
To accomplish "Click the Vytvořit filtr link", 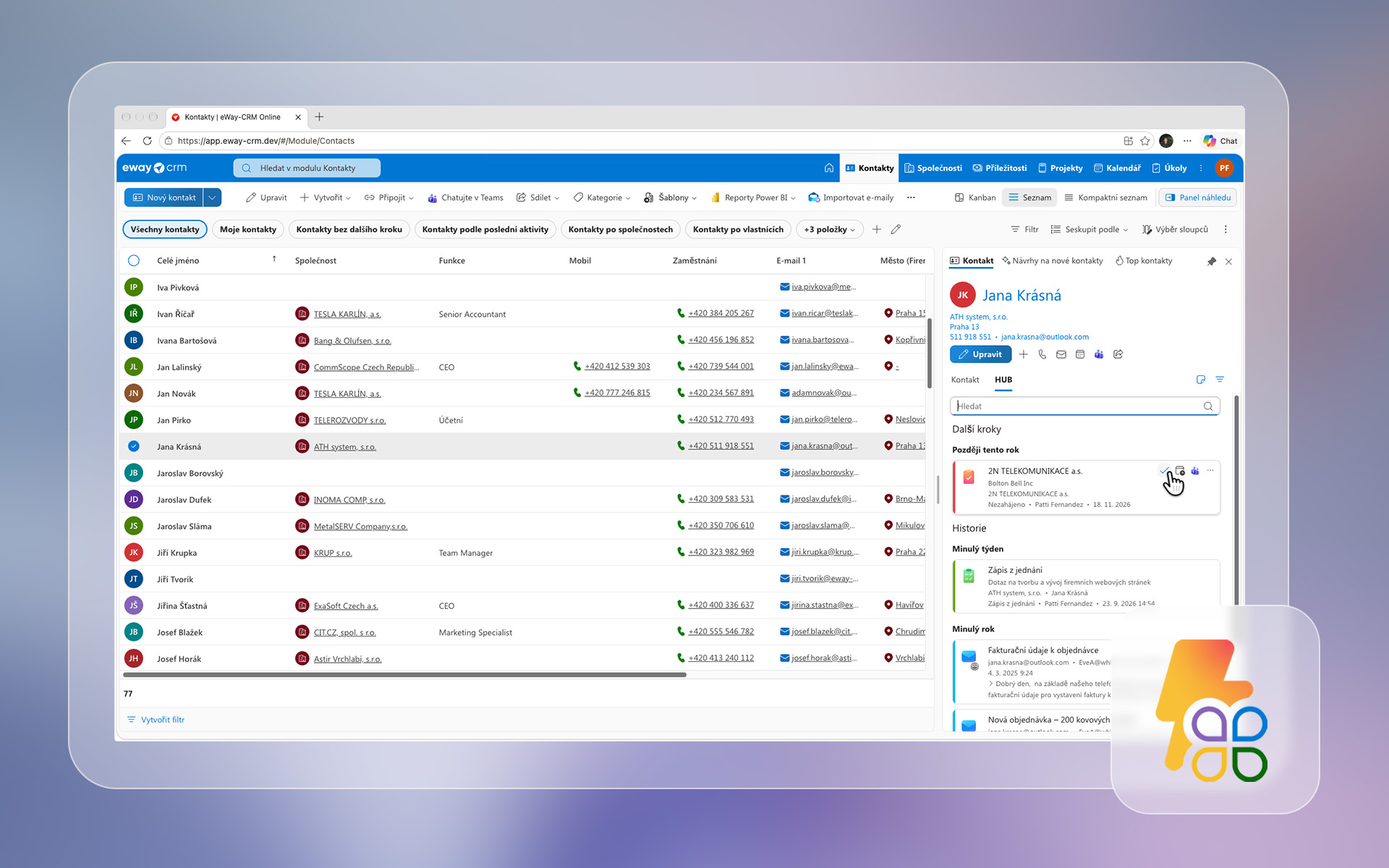I will (156, 720).
